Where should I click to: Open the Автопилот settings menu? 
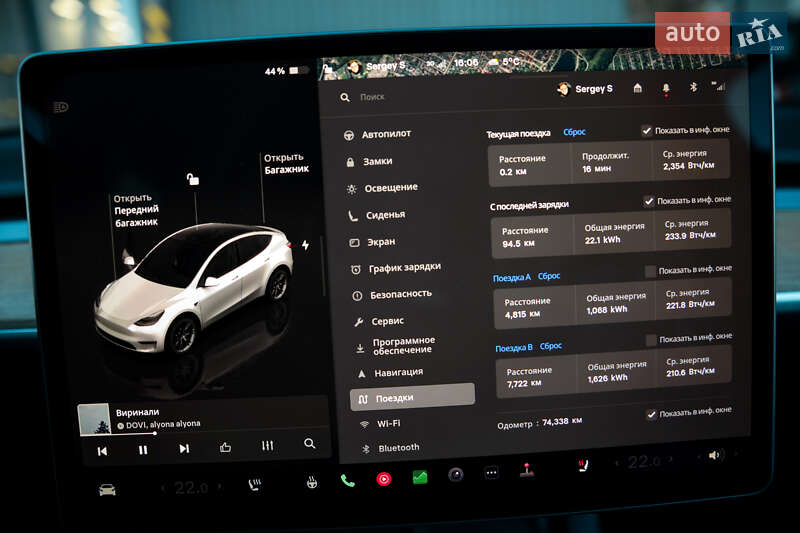click(379, 134)
